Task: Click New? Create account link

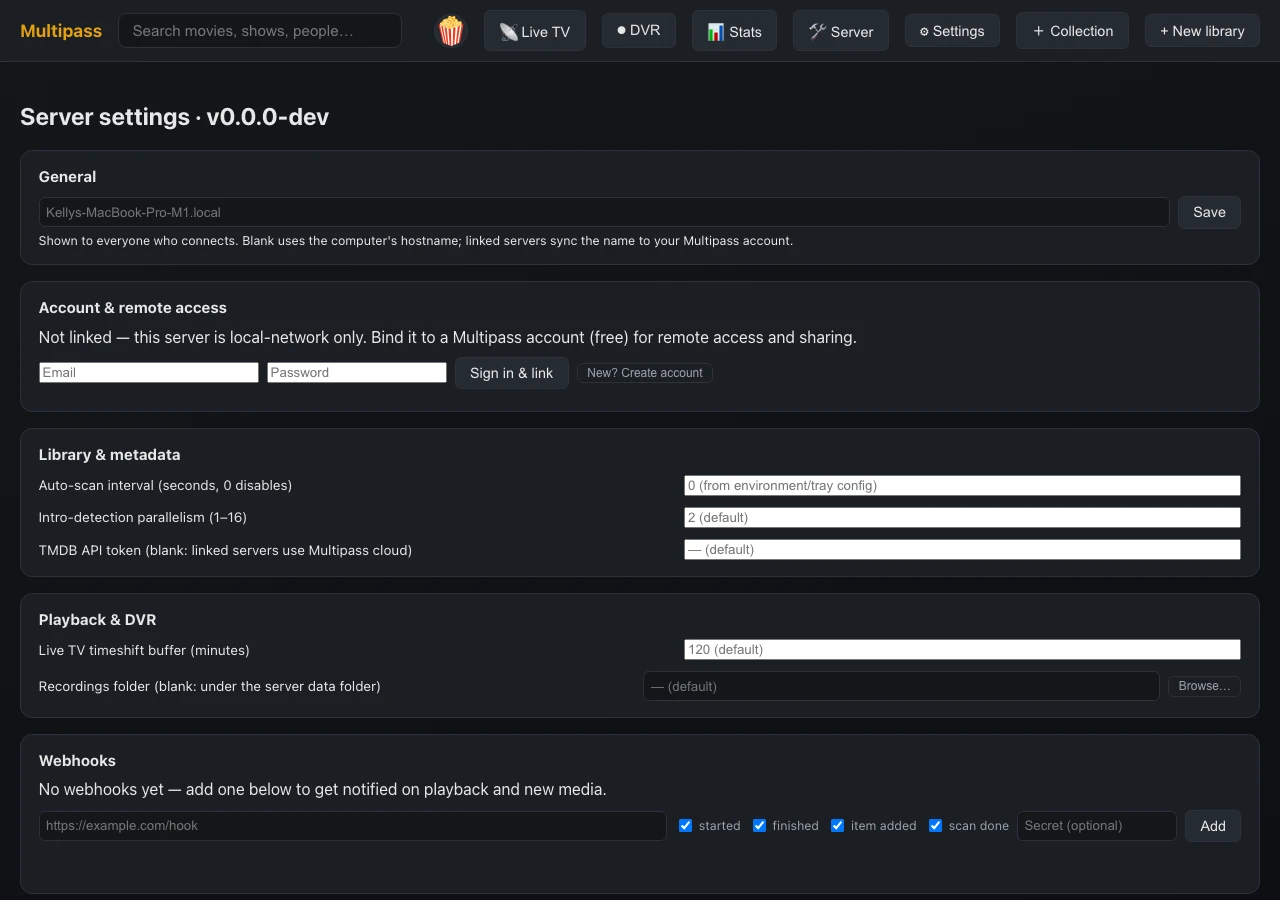Action: [x=645, y=373]
